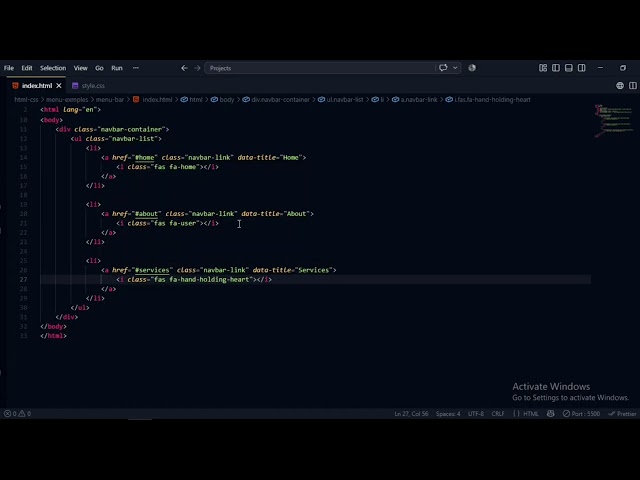Viewport: 640px width, 480px height.
Task: Show more menus via the ellipsis
Action: tap(136, 68)
